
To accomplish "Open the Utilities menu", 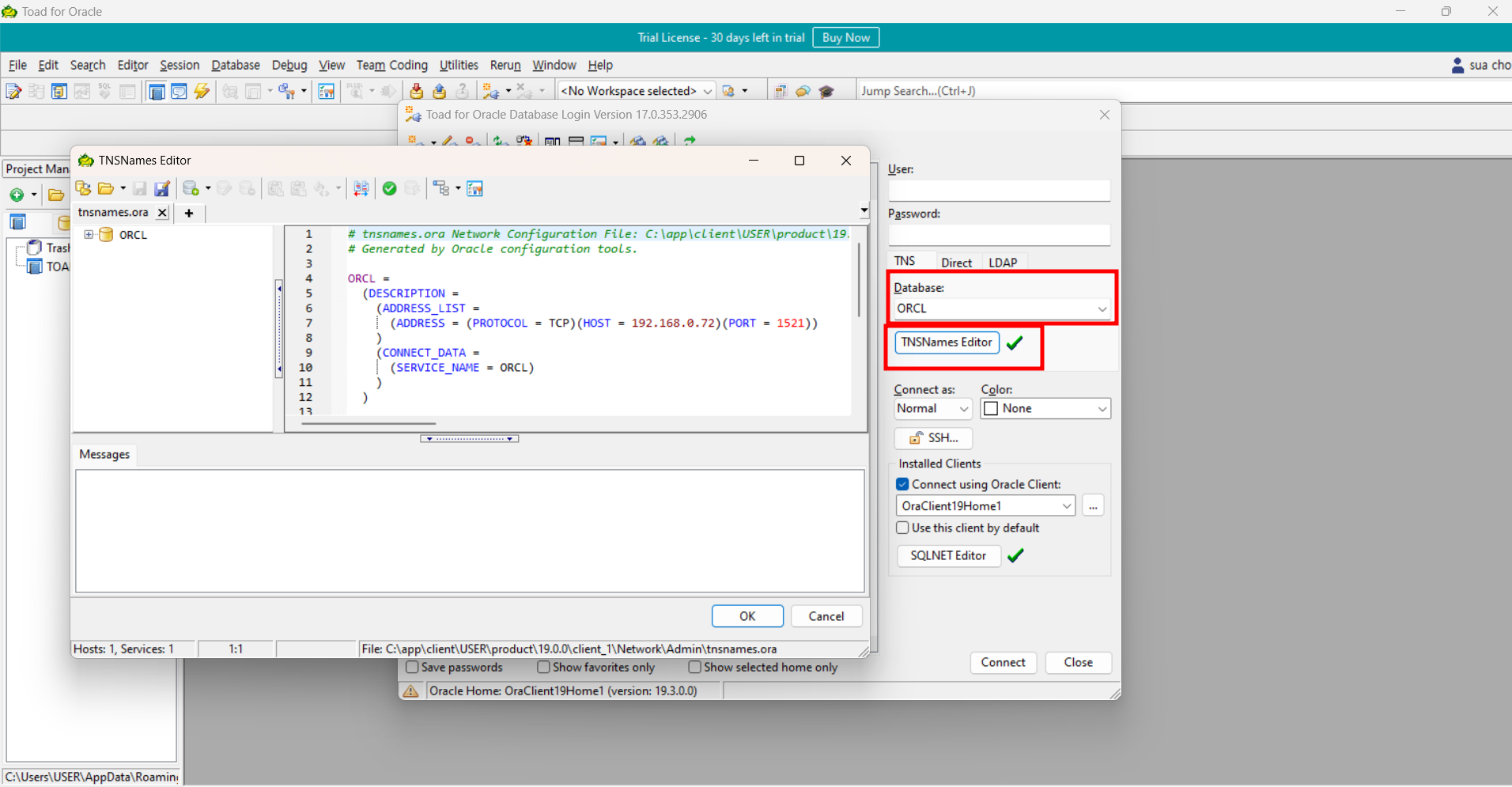I will (x=459, y=66).
